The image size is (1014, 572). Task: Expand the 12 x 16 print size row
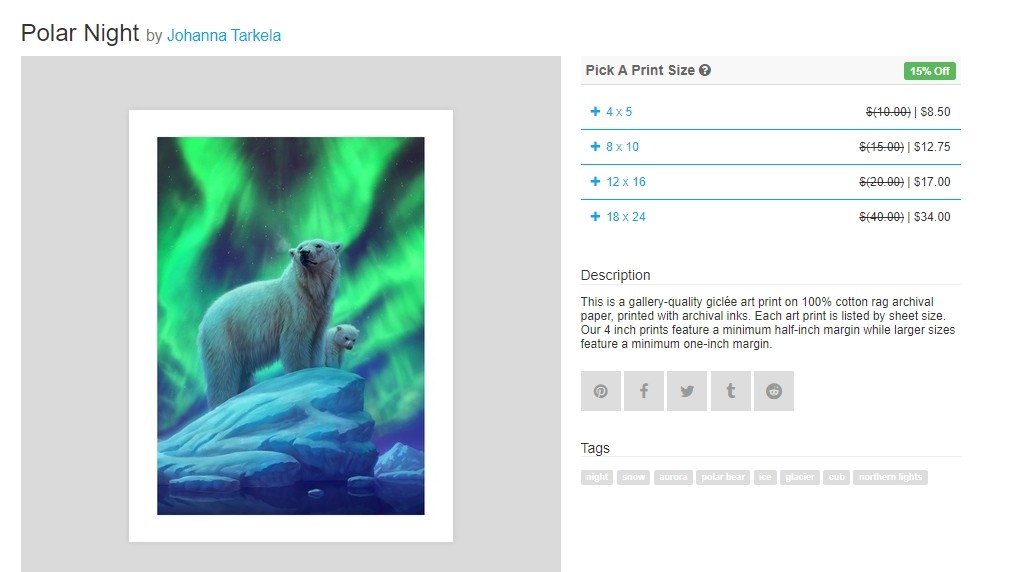click(x=771, y=182)
